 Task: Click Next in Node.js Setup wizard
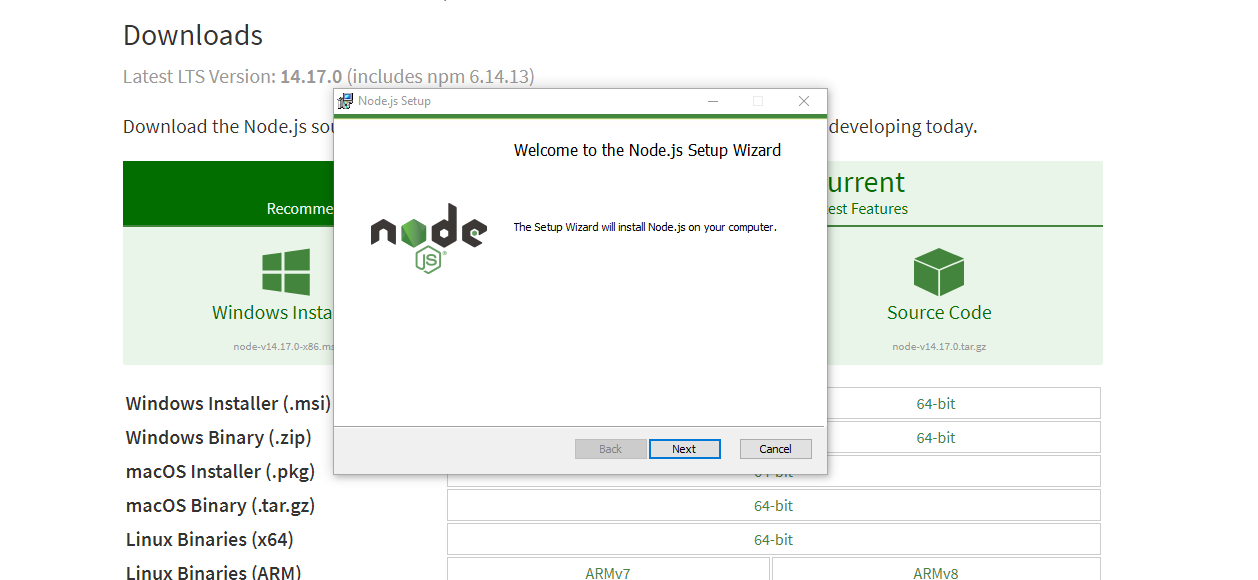[x=684, y=449]
